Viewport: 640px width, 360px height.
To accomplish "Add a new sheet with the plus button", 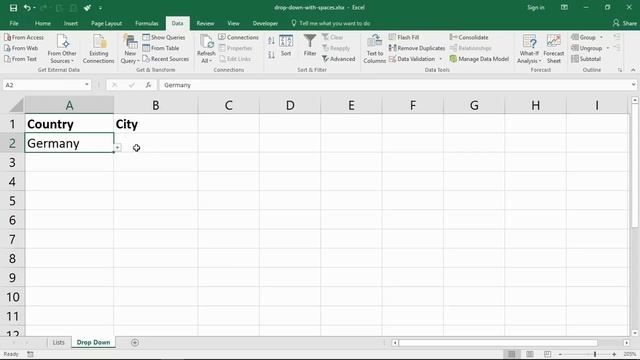I will click(x=135, y=342).
